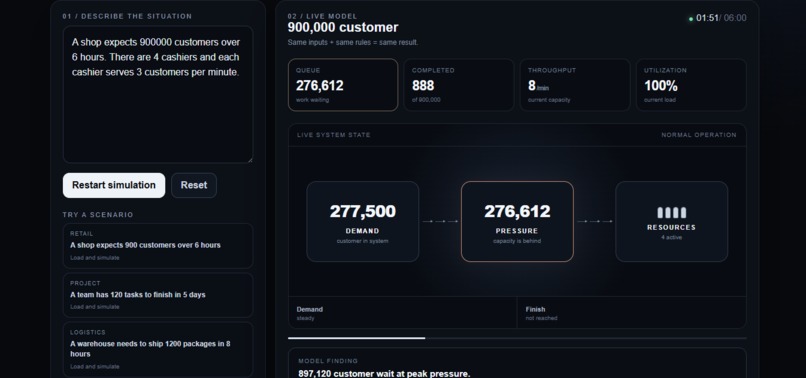
Task: Click the 'customer in system' caption
Action: click(362, 241)
